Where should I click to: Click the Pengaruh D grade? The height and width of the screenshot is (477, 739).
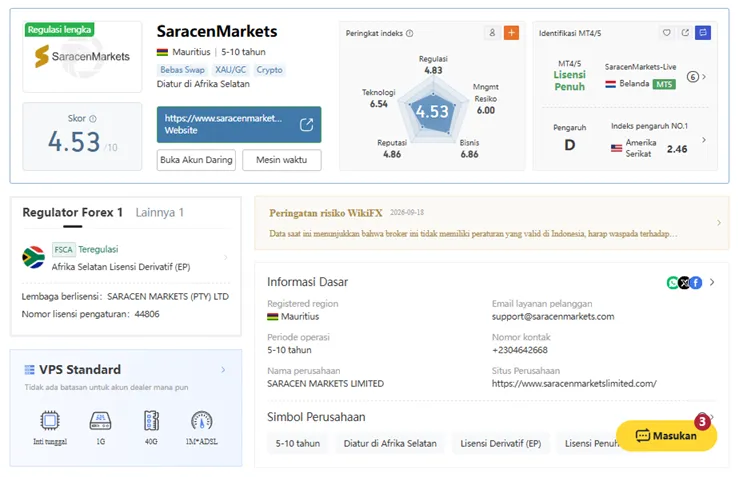[x=570, y=145]
